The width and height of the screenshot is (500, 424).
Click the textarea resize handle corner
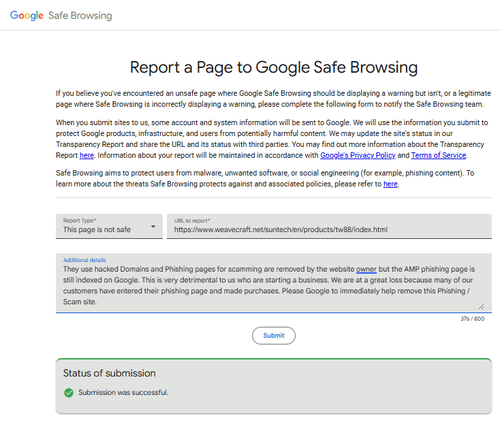click(481, 306)
